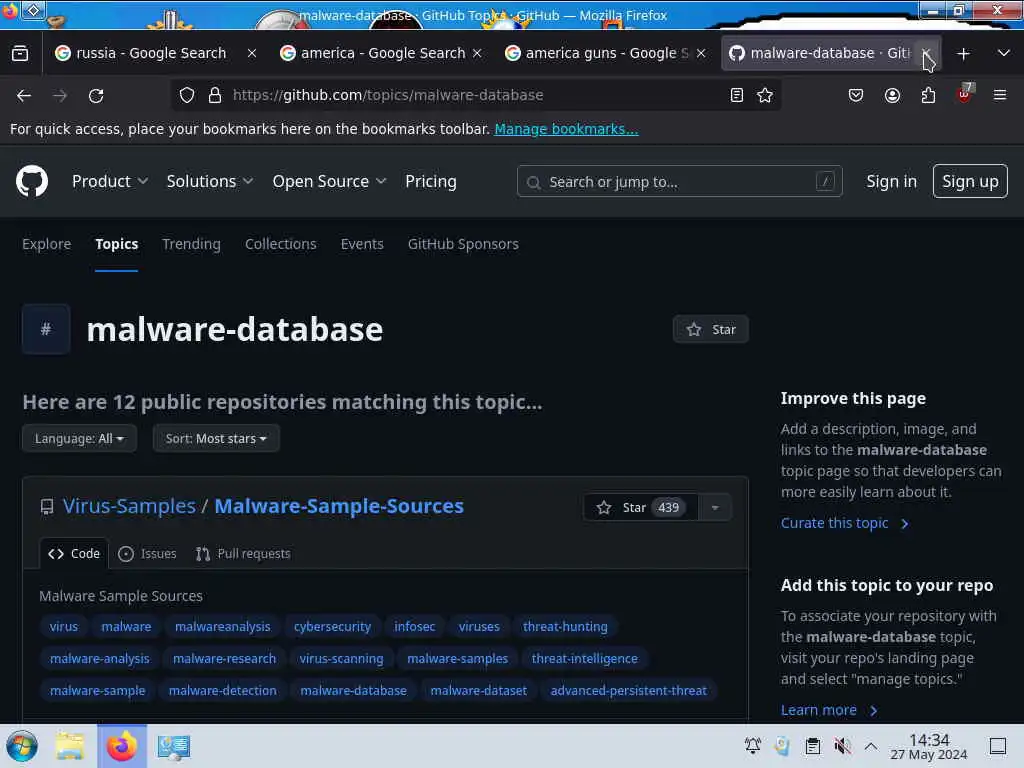This screenshot has width=1024, height=768.
Task: Close the russia Google Search tab
Action: [x=252, y=54]
